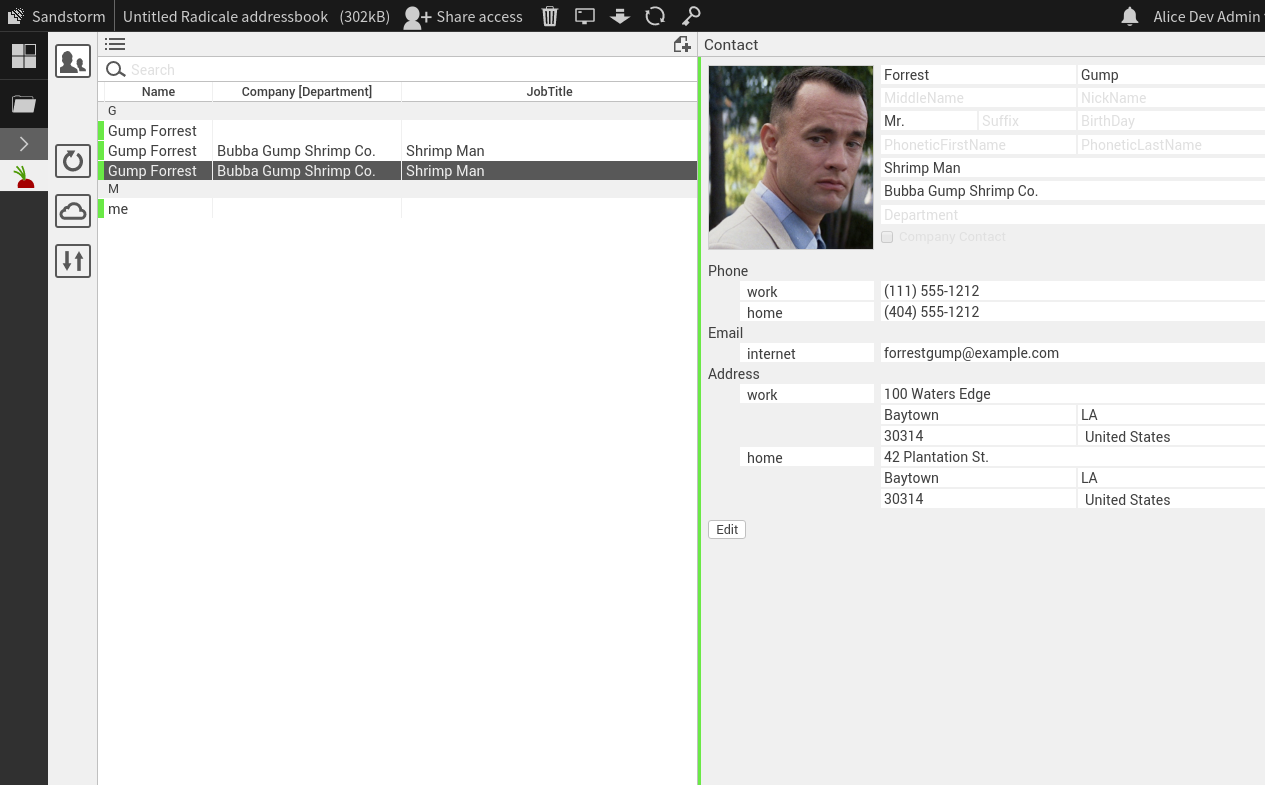Screen dimensions: 1265x785
Task: Open the Alice Dev Admin account menu
Action: tap(1208, 16)
